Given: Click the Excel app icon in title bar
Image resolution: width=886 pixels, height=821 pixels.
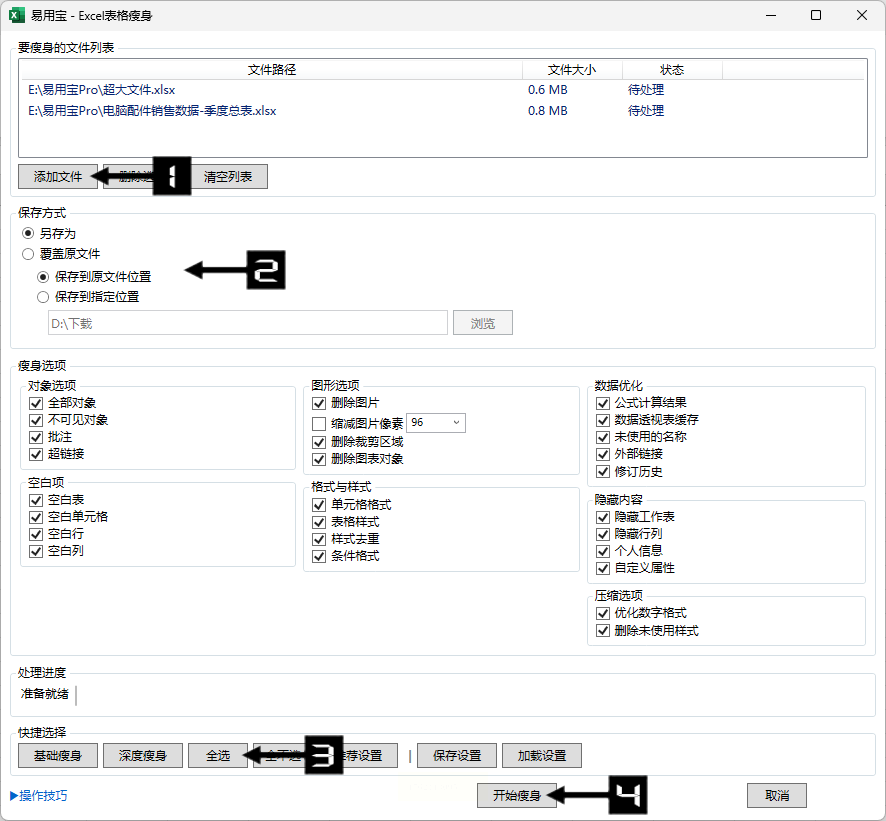Looking at the screenshot, I should 17,15.
